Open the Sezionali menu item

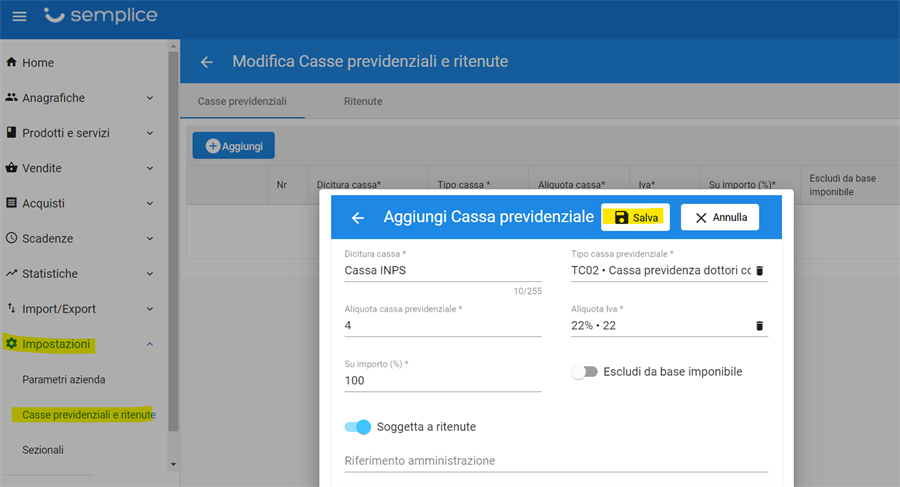coord(43,450)
